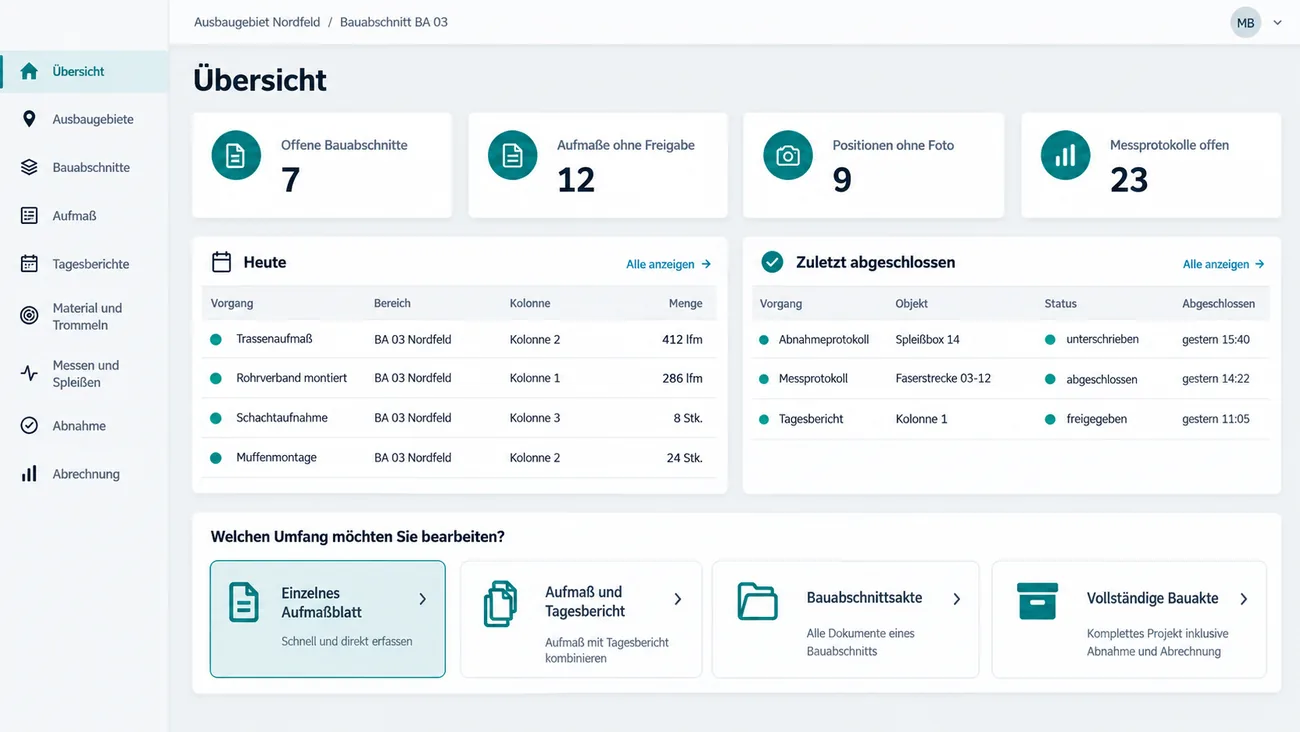Click the MB user avatar
The image size is (1300, 732).
point(1245,23)
